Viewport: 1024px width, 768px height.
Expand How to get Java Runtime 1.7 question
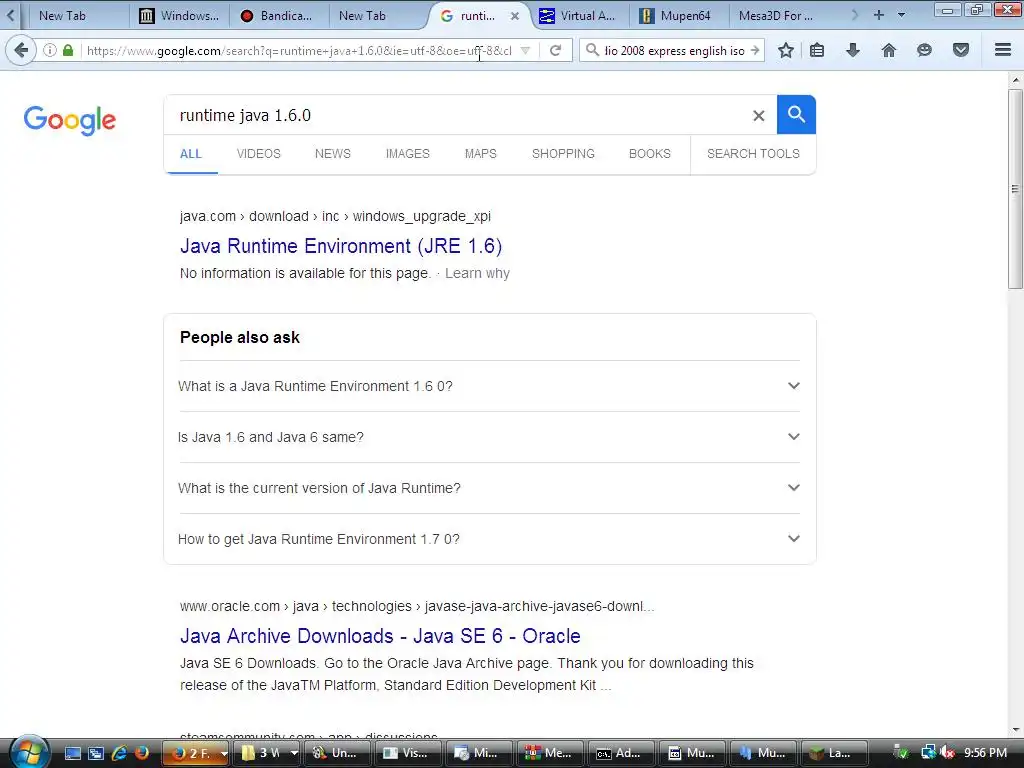489,539
